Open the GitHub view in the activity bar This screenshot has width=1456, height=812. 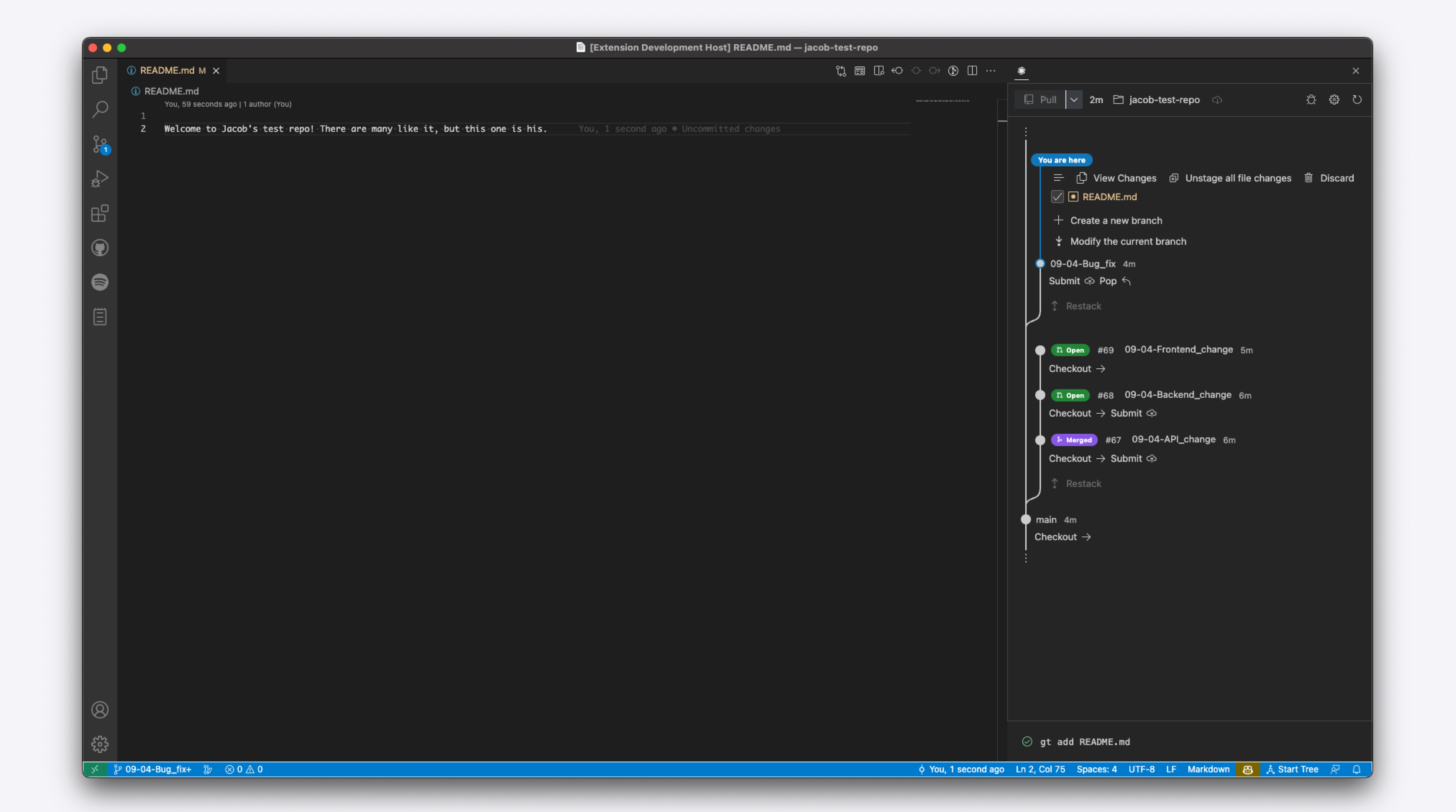(x=100, y=247)
